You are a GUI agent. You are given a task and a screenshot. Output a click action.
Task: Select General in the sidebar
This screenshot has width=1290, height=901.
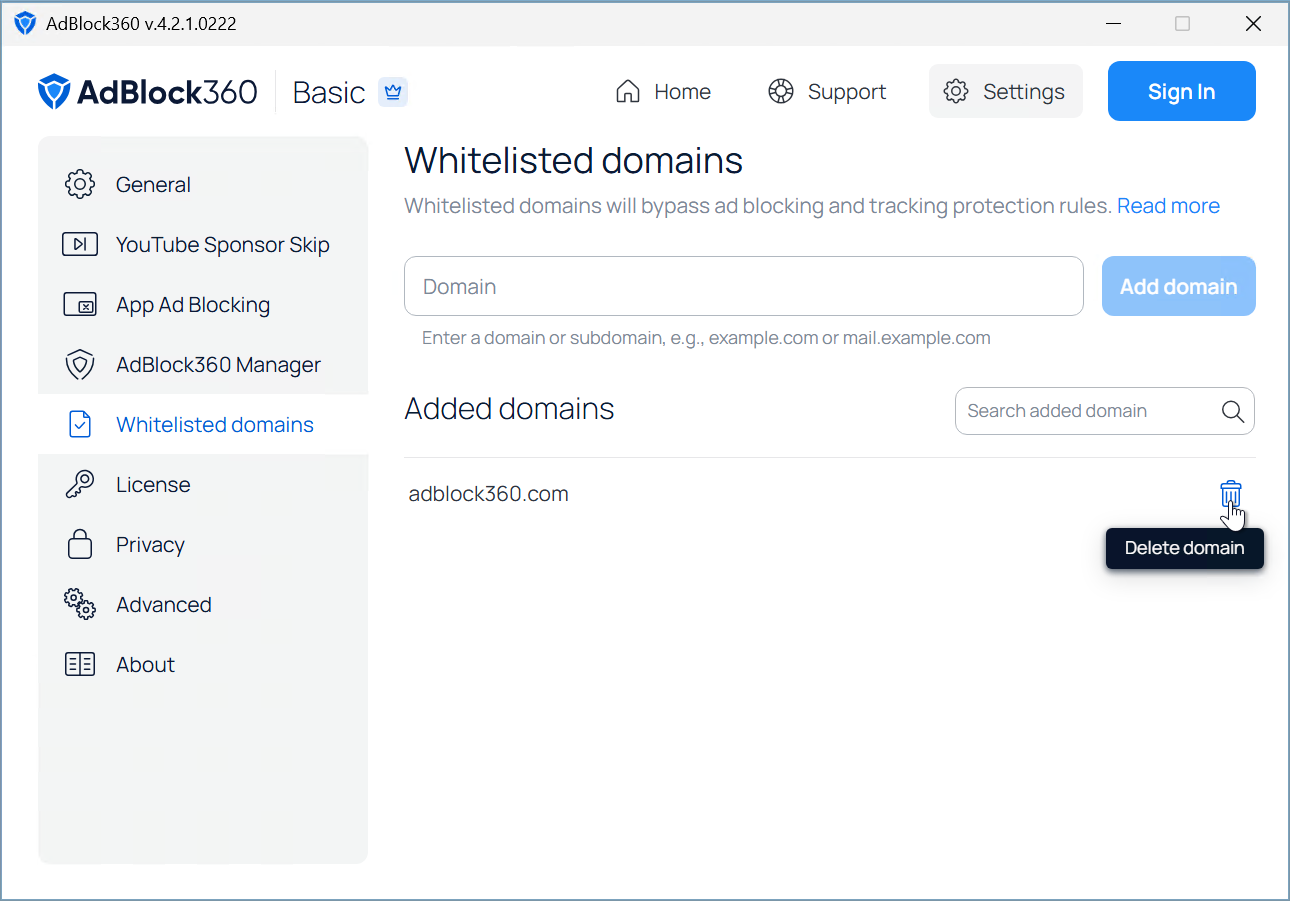tap(203, 184)
